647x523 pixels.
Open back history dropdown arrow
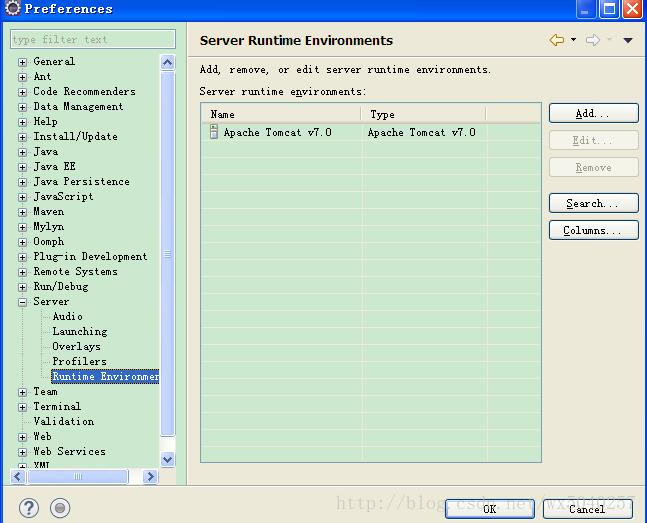click(x=573, y=40)
